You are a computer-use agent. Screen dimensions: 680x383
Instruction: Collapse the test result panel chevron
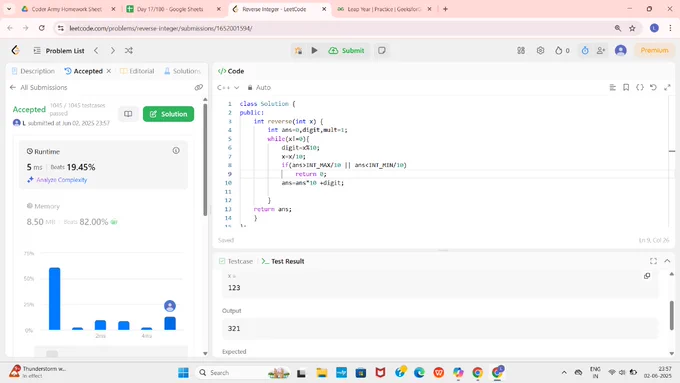667,261
